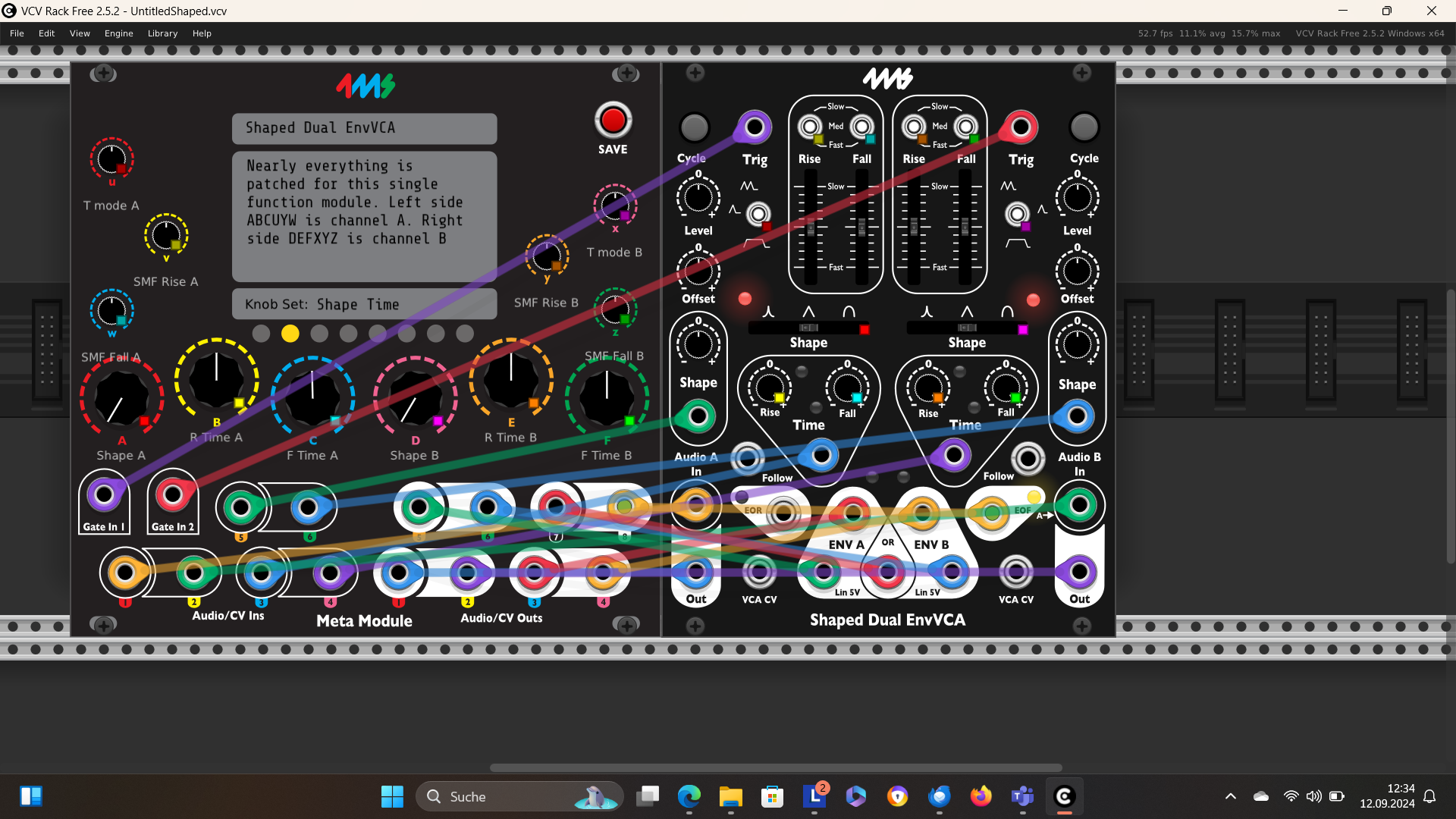This screenshot has height=819, width=1456.
Task: Click the Meta Module name label
Action: [x=364, y=620]
